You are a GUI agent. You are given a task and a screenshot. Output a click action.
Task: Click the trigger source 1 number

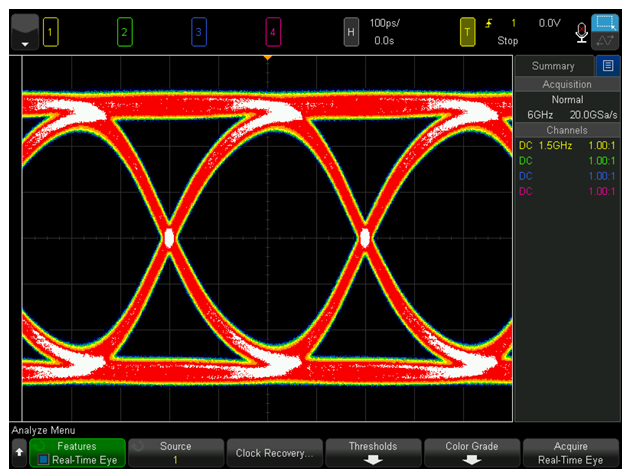(513, 23)
